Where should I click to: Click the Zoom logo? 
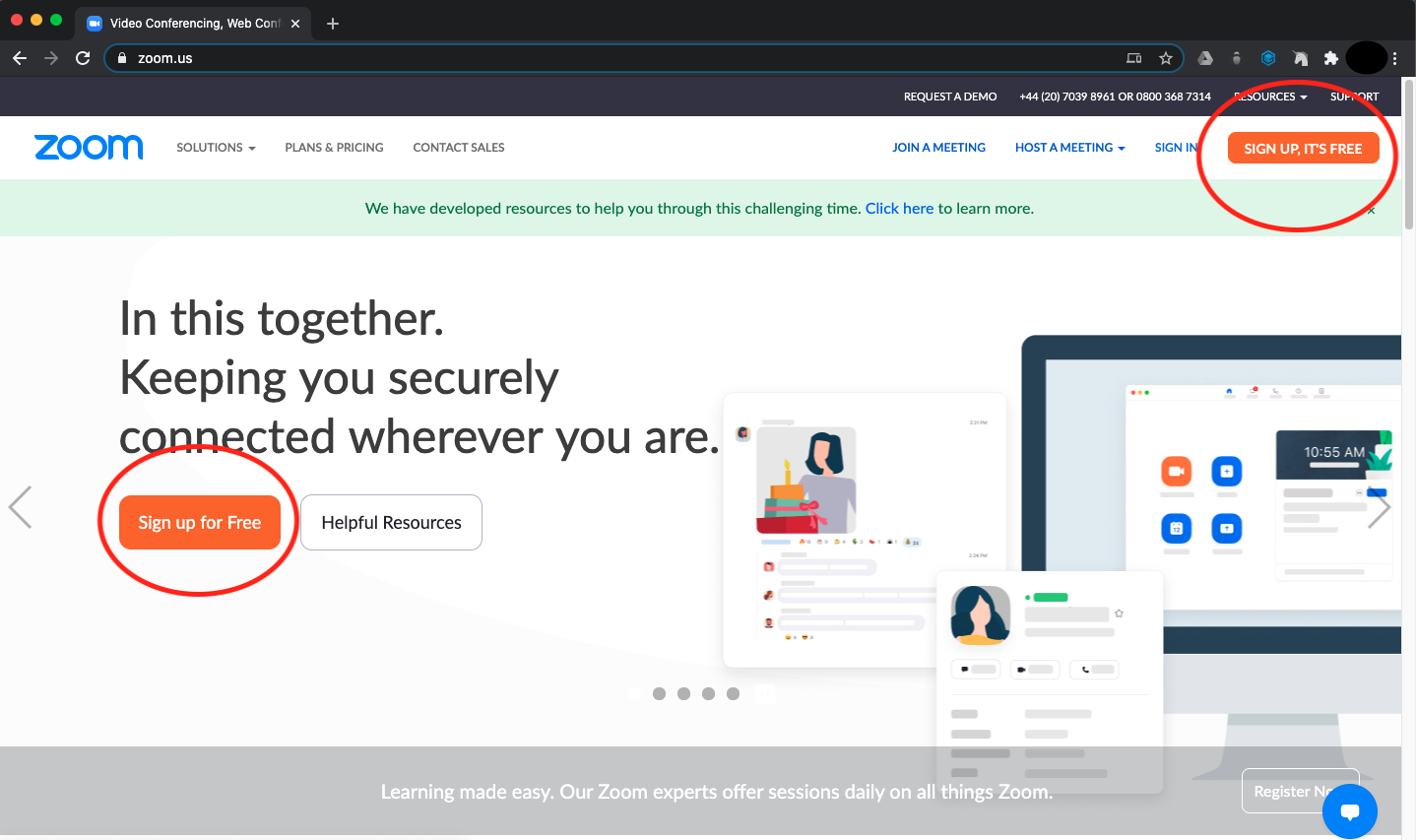(x=89, y=147)
